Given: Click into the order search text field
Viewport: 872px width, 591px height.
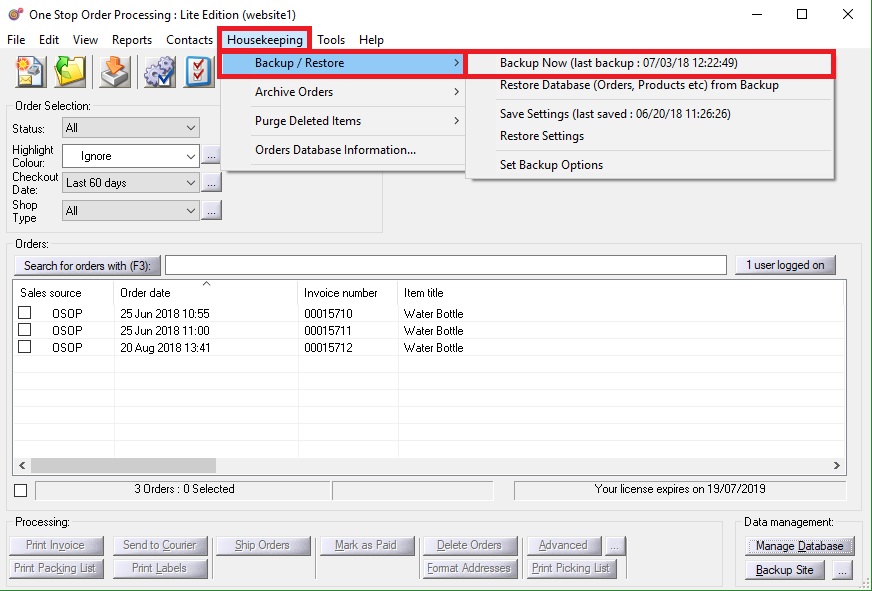Looking at the screenshot, I should 446,265.
